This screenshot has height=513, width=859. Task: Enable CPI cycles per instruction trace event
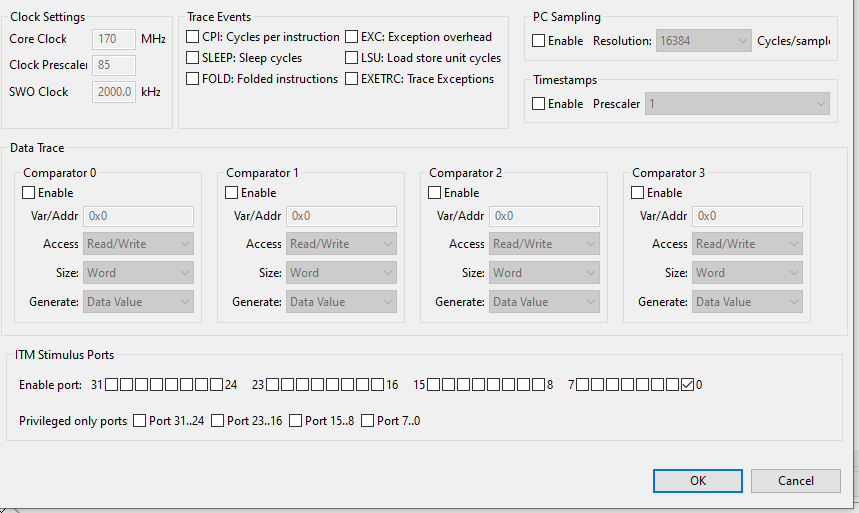(193, 37)
